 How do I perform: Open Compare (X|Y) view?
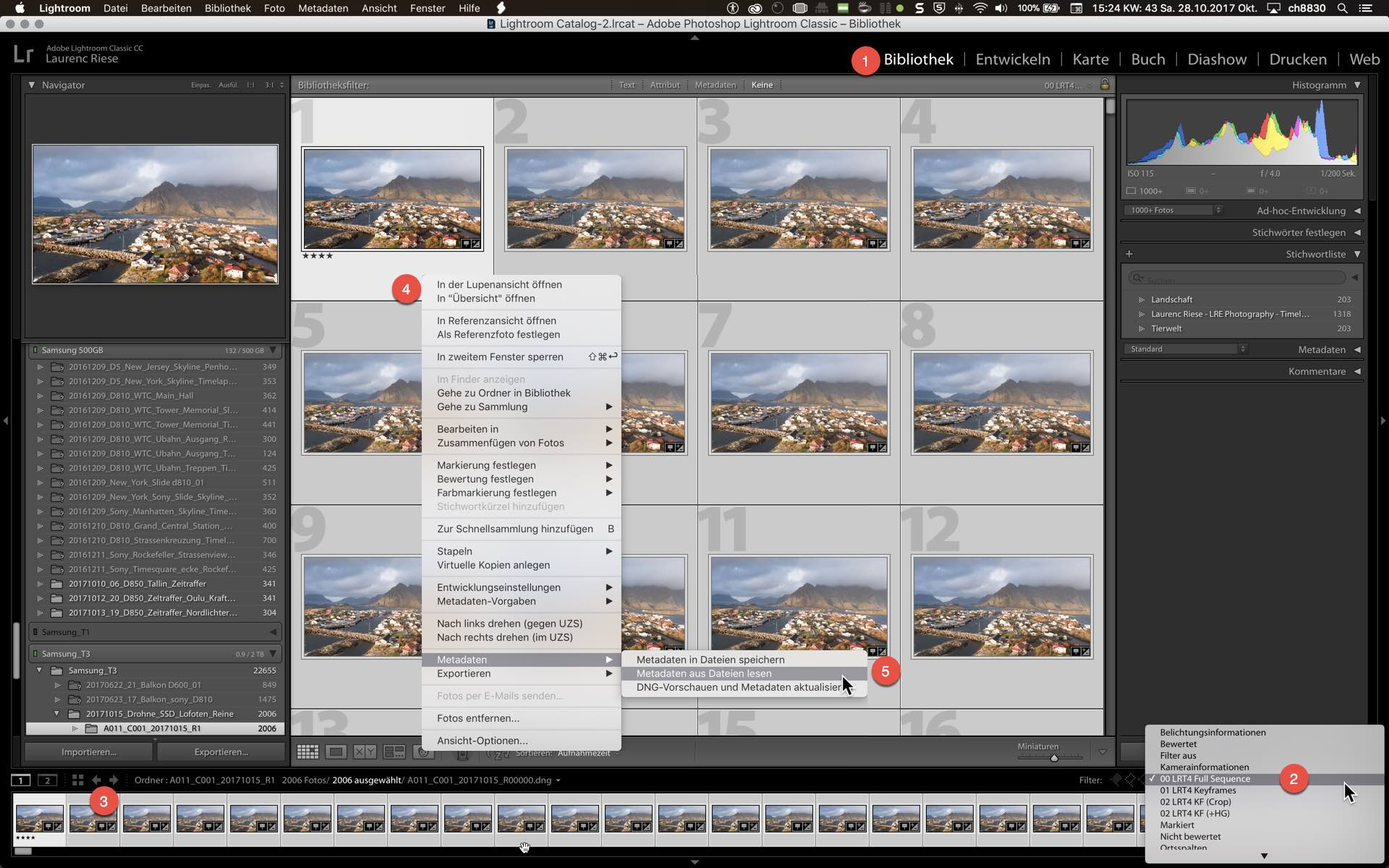coord(365,752)
